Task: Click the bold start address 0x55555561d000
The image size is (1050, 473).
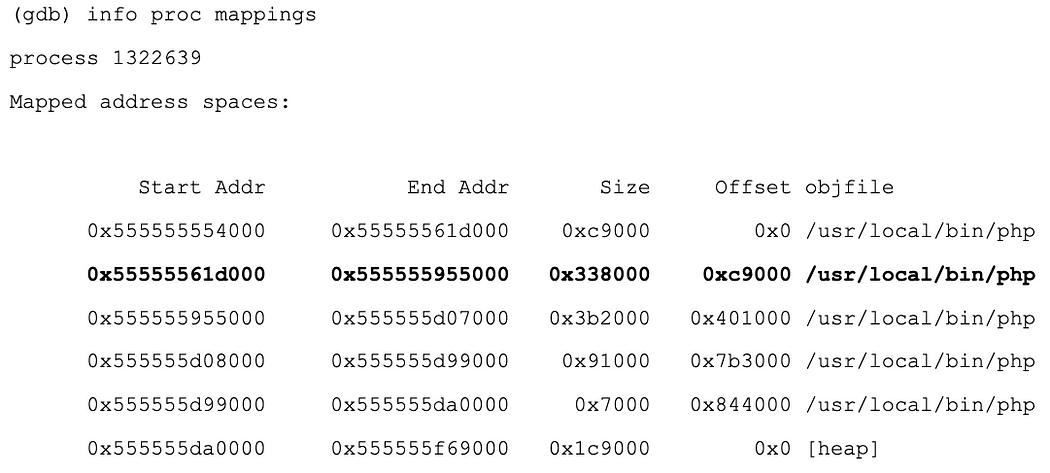Action: click(x=176, y=275)
